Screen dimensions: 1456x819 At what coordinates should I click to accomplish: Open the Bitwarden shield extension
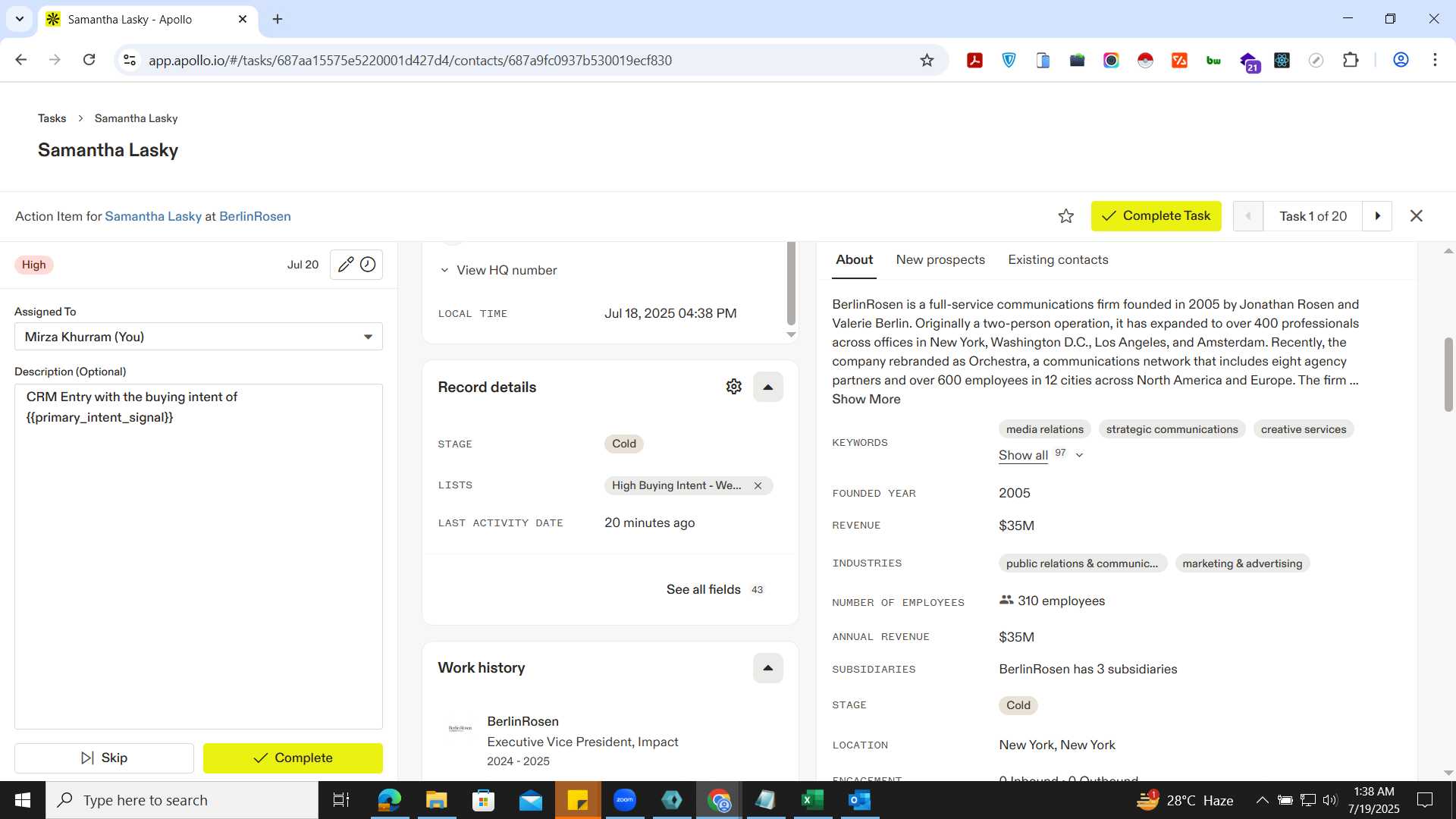point(1009,61)
